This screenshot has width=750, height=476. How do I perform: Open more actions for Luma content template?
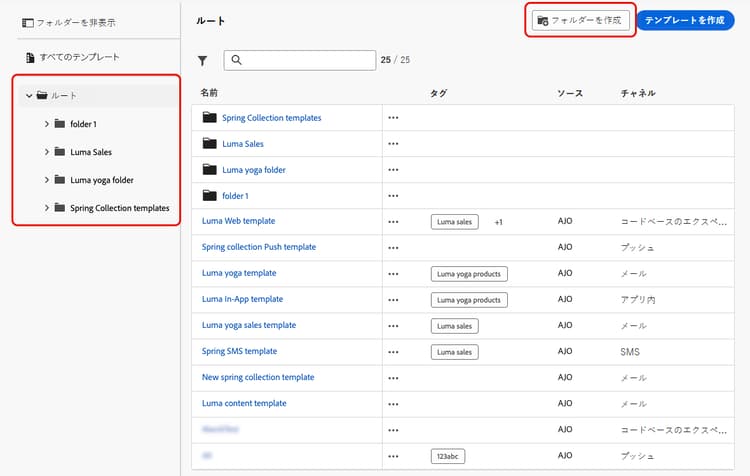point(393,404)
